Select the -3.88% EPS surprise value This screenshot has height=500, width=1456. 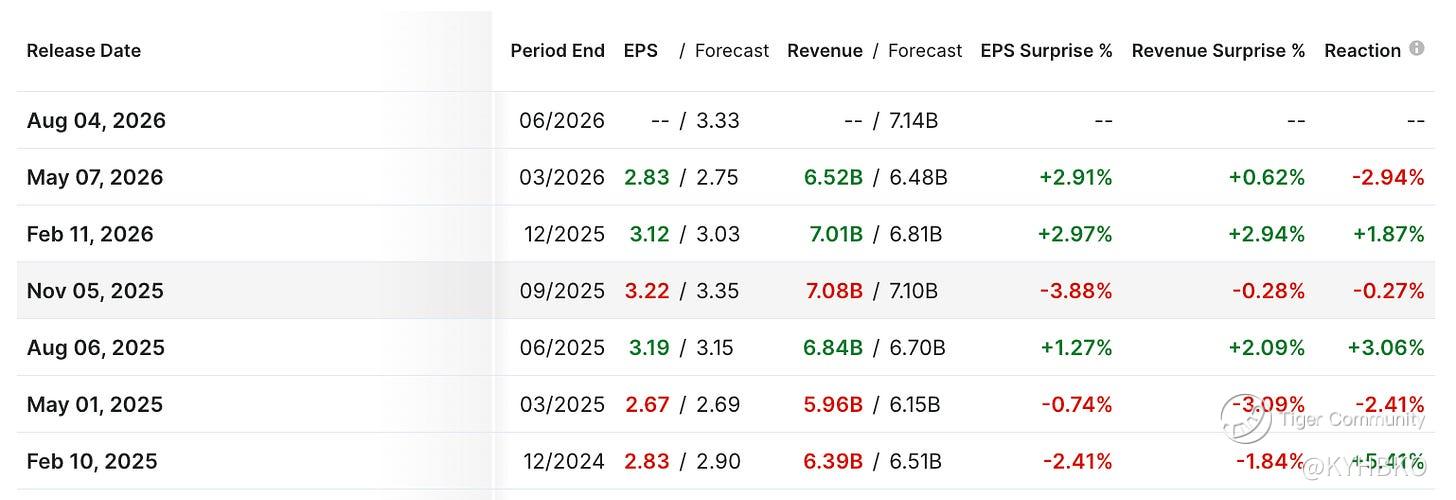pos(1076,291)
